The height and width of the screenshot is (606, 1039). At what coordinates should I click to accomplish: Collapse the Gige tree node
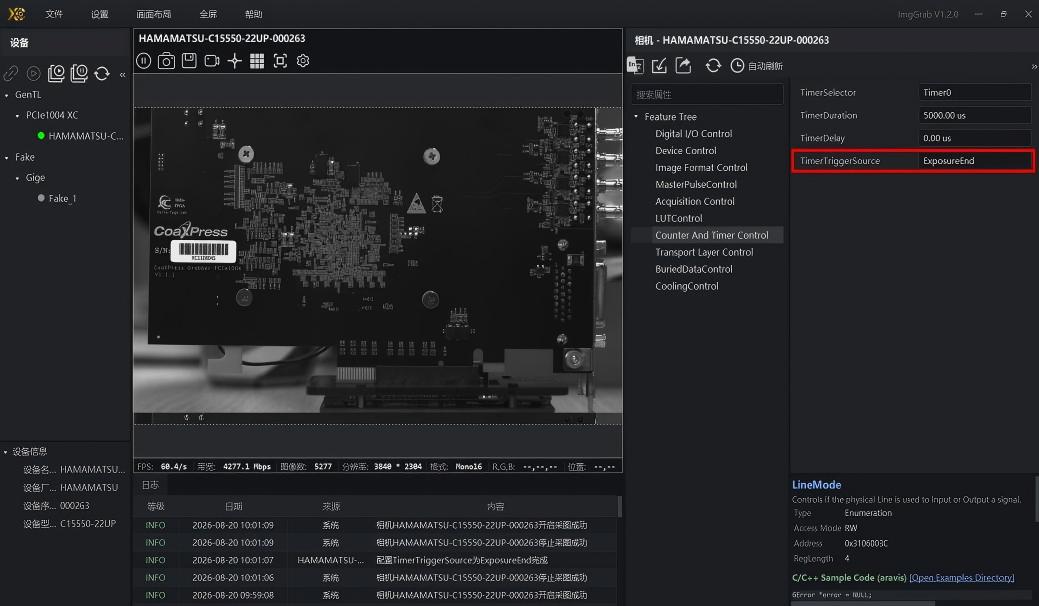pos(17,178)
